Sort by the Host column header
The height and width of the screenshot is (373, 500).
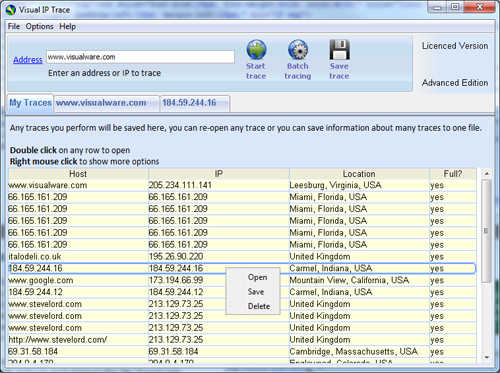(x=78, y=174)
